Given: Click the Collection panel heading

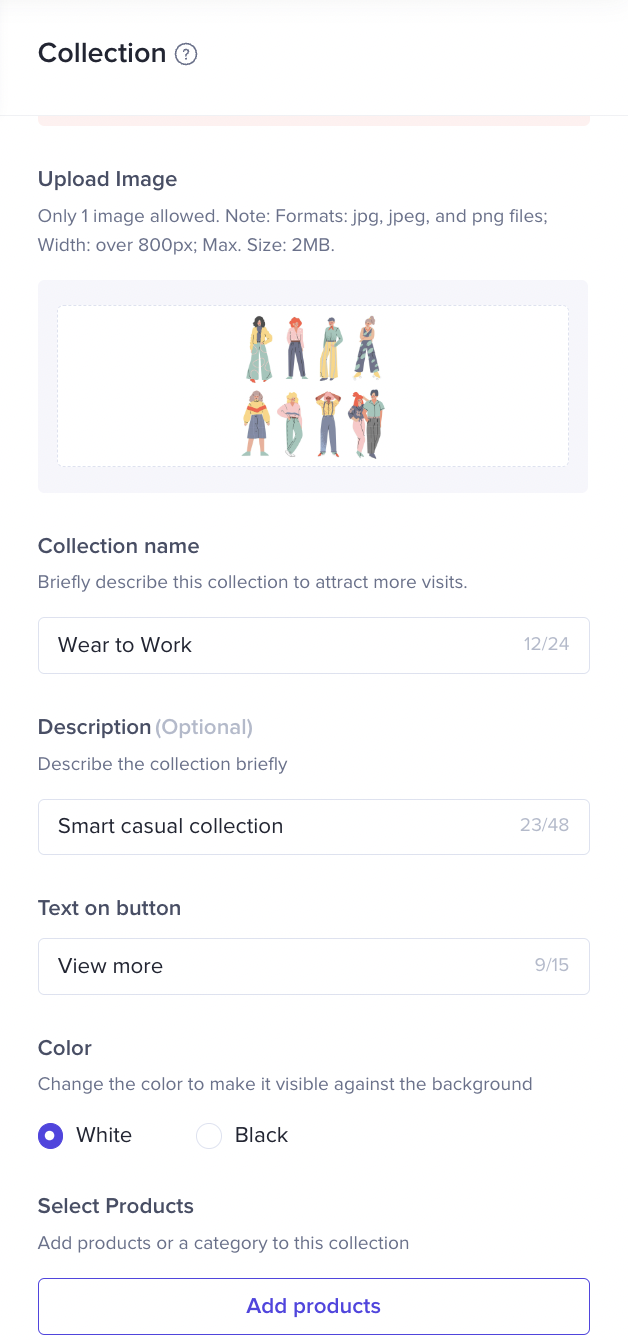Looking at the screenshot, I should click(102, 54).
